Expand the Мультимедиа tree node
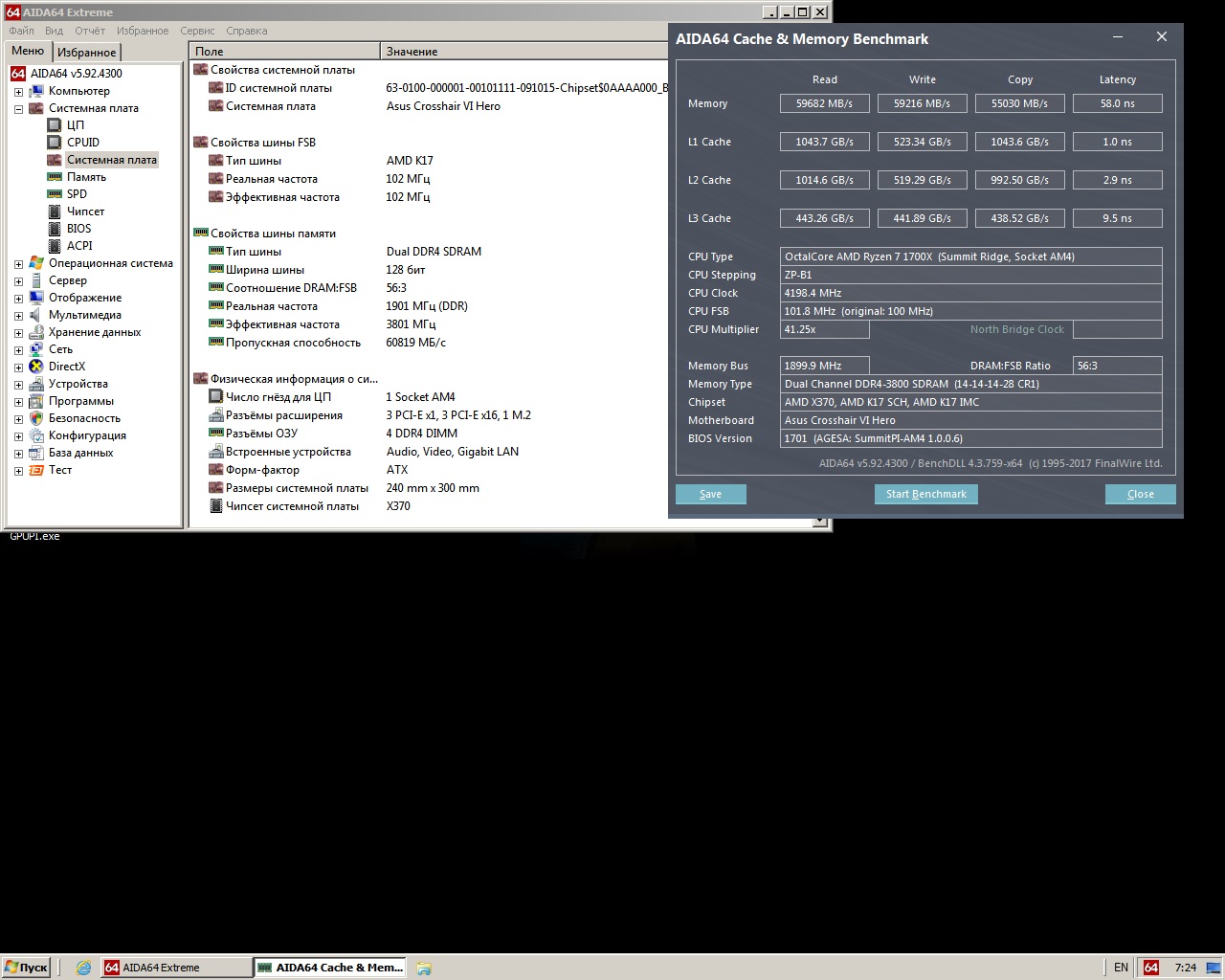1225x980 pixels. [x=18, y=316]
